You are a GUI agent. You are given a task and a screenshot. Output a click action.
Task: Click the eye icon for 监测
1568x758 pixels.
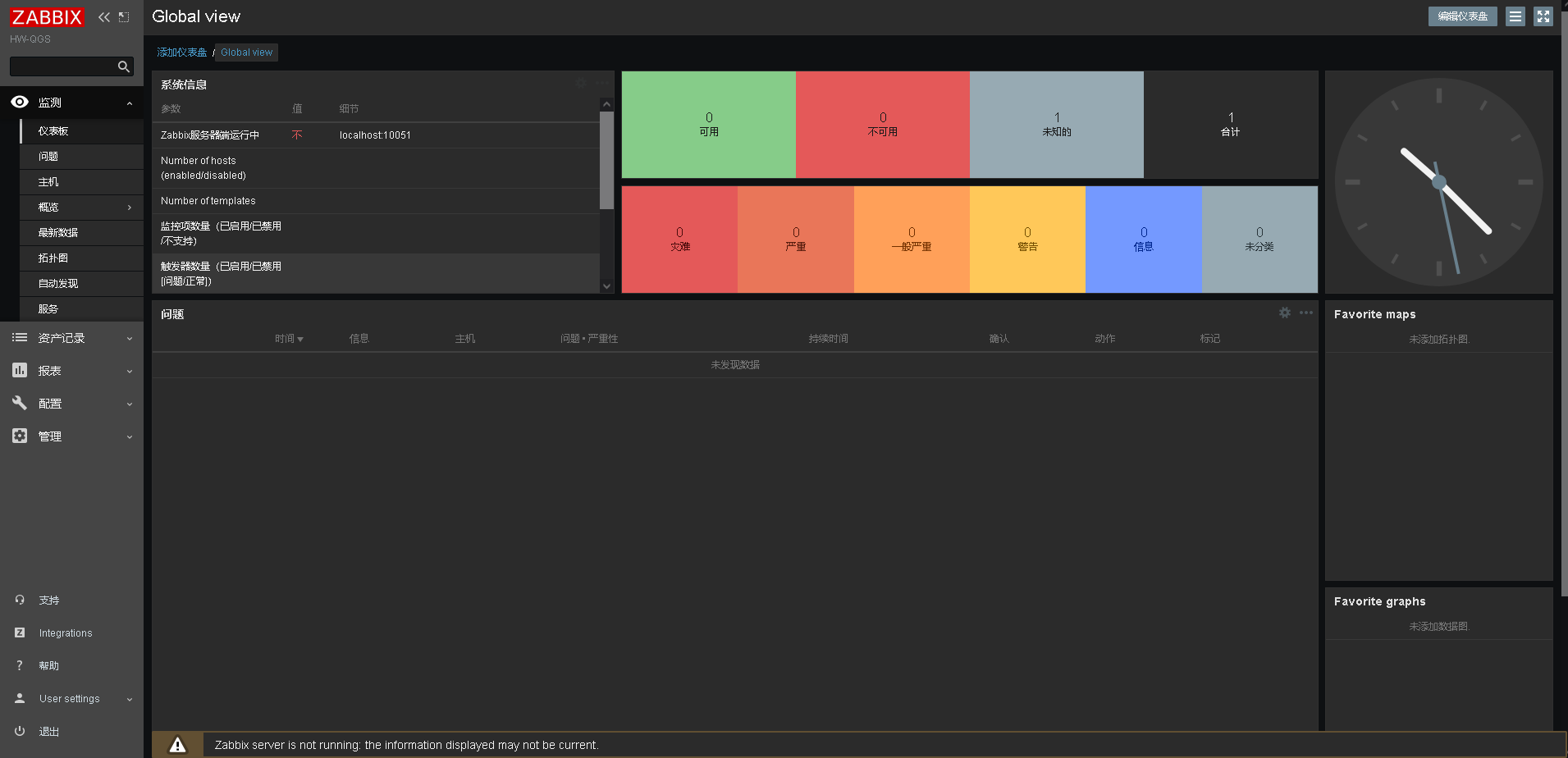(20, 102)
